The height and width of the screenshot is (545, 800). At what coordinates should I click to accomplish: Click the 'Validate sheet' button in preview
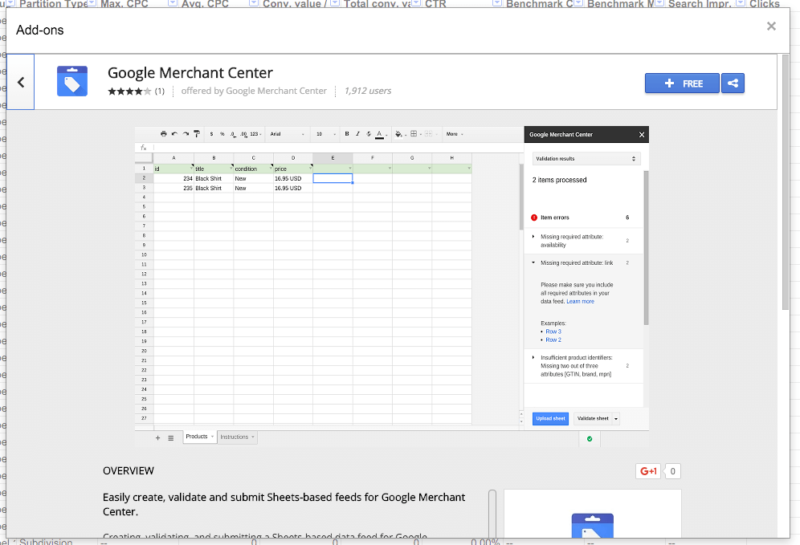click(592, 418)
